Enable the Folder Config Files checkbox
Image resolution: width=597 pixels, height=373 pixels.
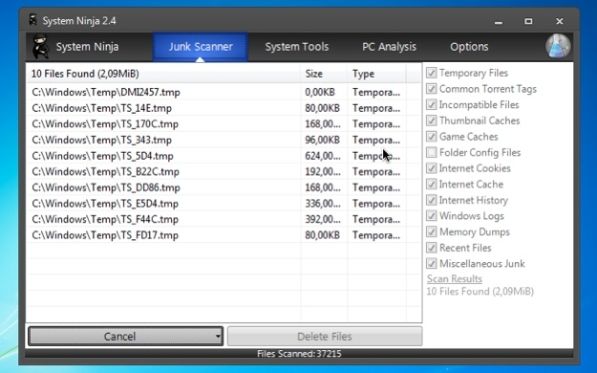point(431,152)
